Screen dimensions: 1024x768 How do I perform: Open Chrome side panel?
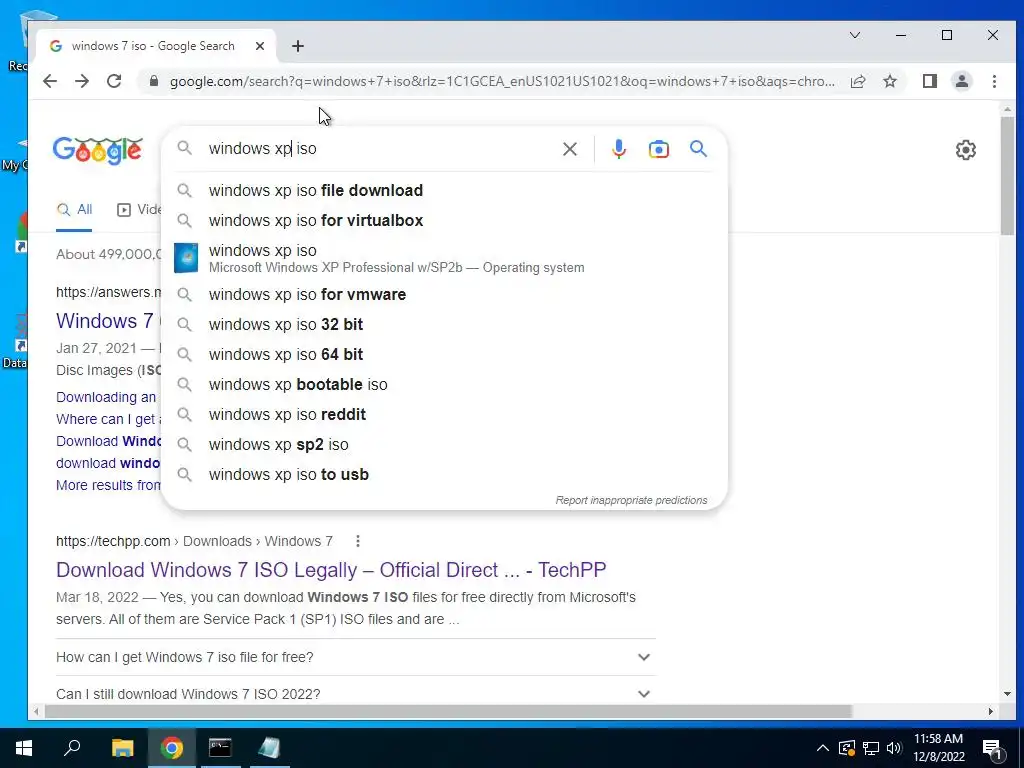pyautogui.click(x=930, y=81)
